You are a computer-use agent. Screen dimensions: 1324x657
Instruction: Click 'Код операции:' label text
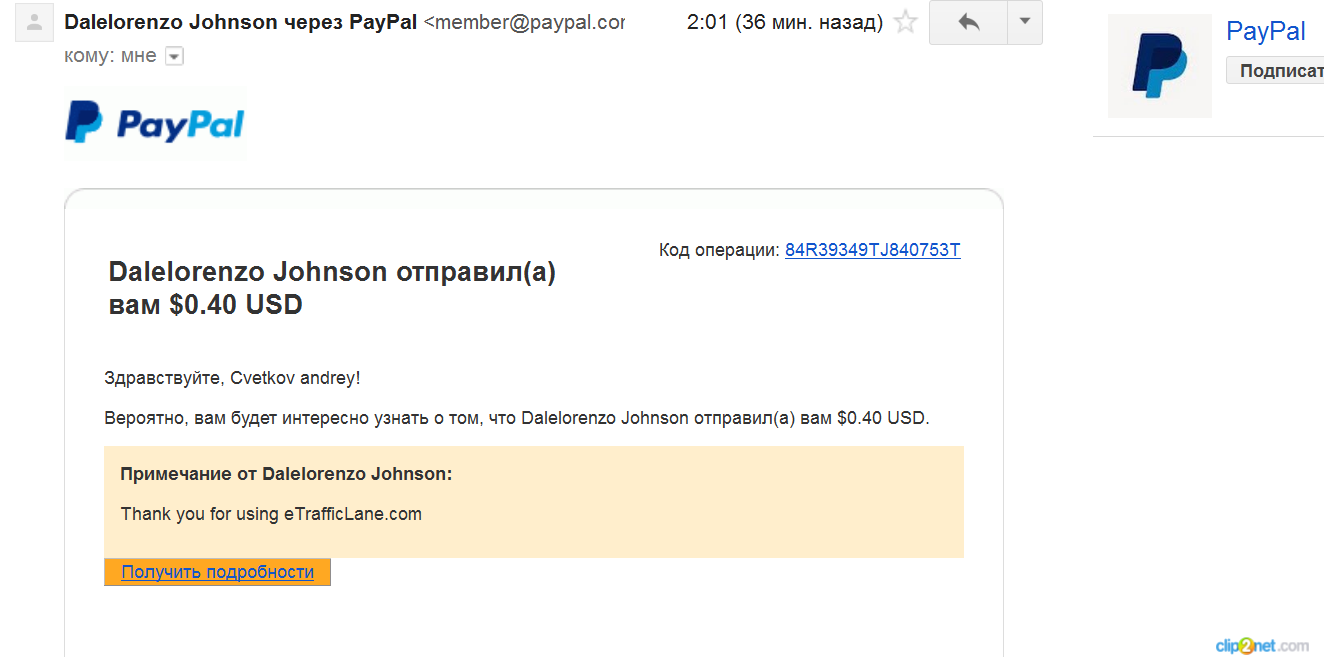coord(719,250)
